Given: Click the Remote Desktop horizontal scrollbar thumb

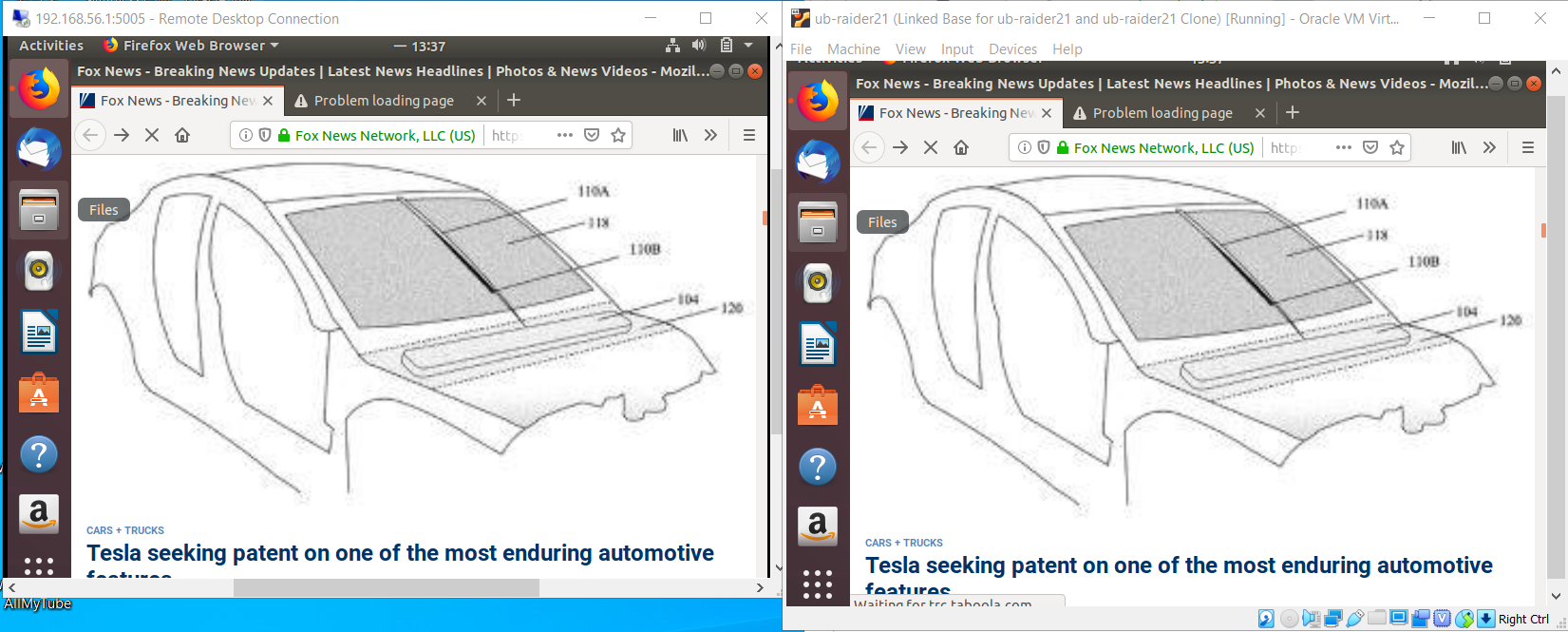Looking at the screenshot, I should tap(387, 588).
